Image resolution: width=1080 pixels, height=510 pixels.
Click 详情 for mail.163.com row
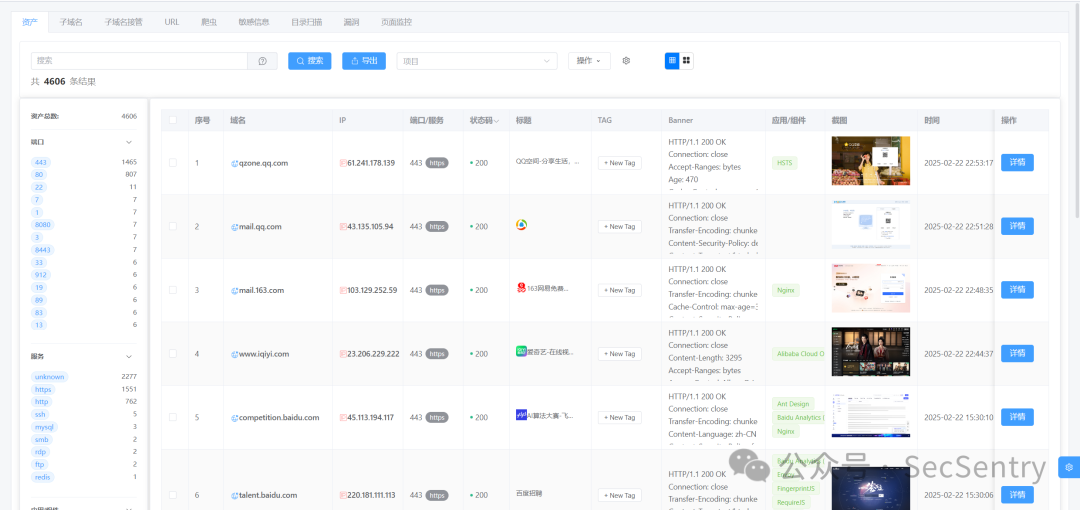pyautogui.click(x=1017, y=290)
